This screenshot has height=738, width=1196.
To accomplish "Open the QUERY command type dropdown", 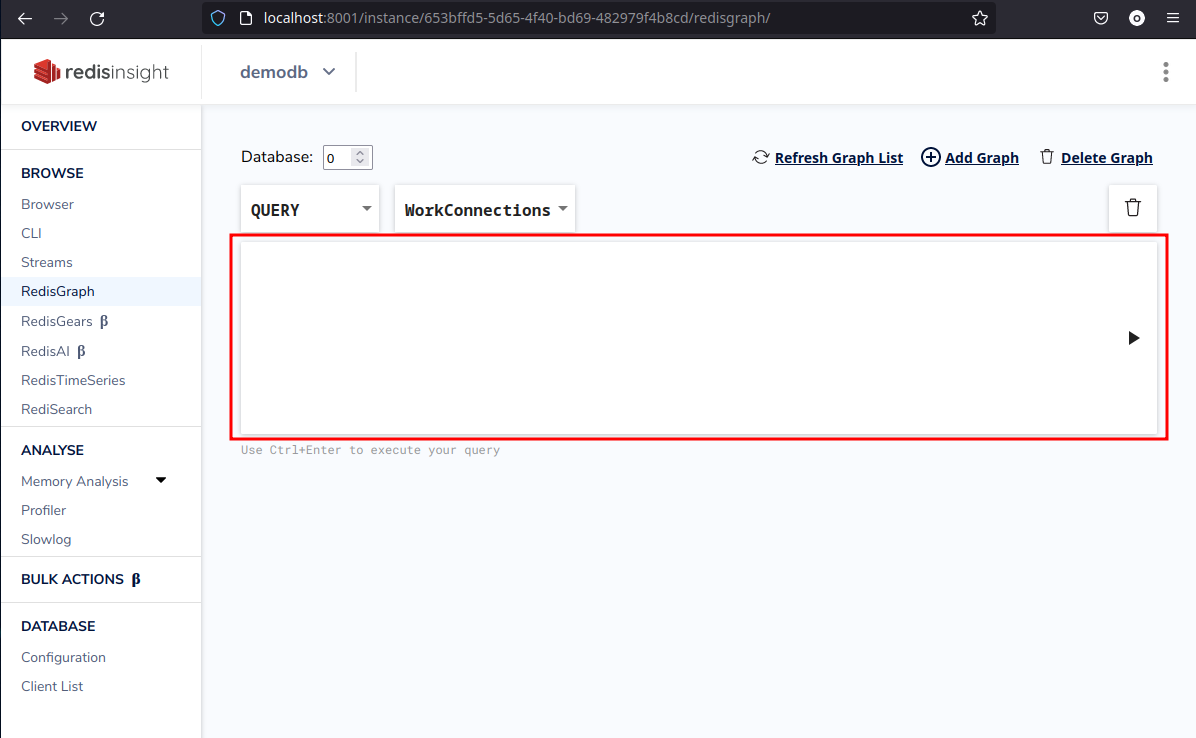I will (310, 209).
